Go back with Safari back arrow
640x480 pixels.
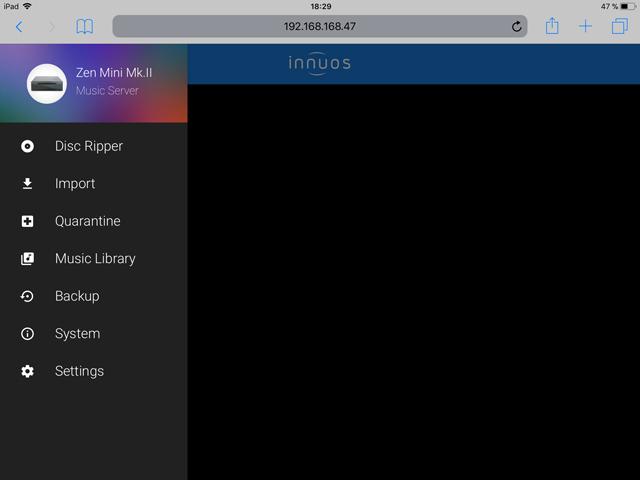click(x=19, y=27)
